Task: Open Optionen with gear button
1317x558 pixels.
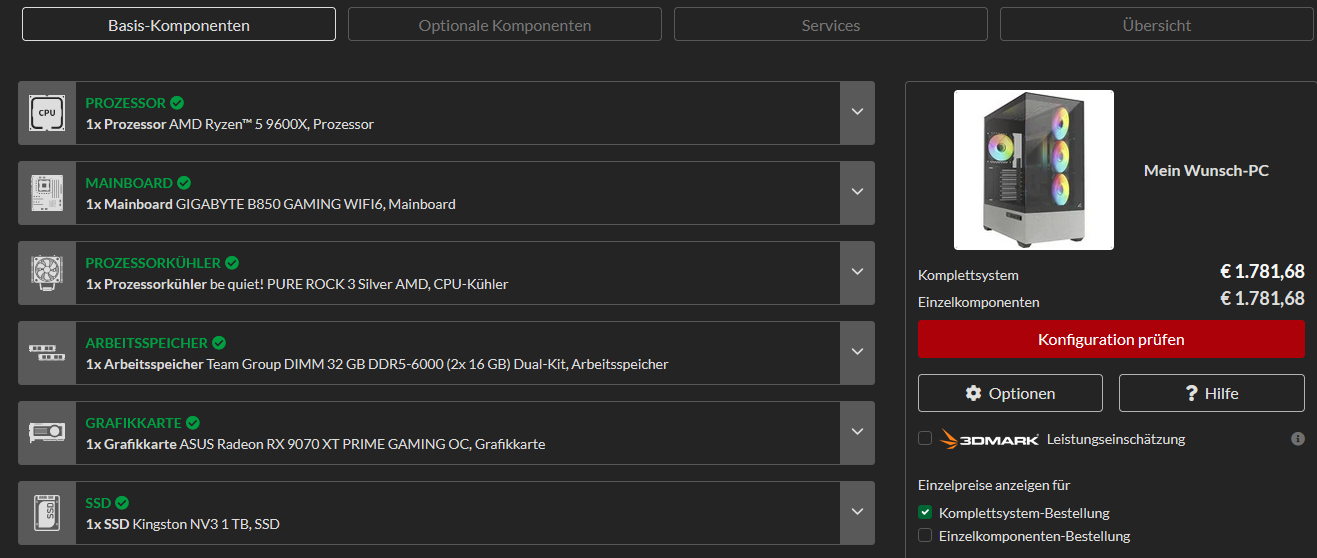Action: [1010, 393]
